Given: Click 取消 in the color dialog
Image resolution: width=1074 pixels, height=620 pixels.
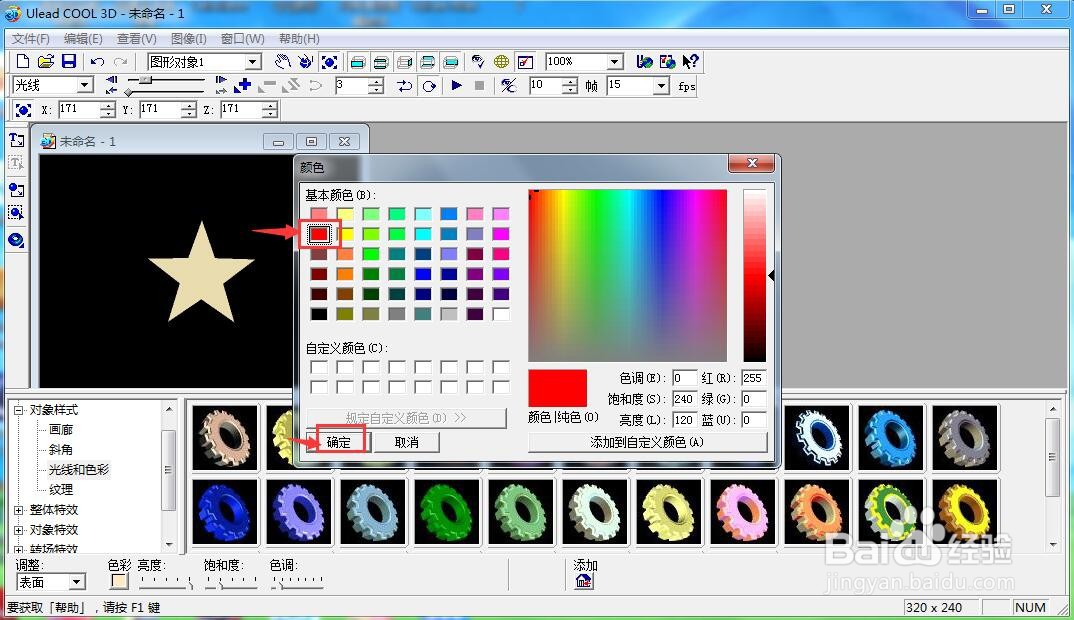Looking at the screenshot, I should (407, 442).
